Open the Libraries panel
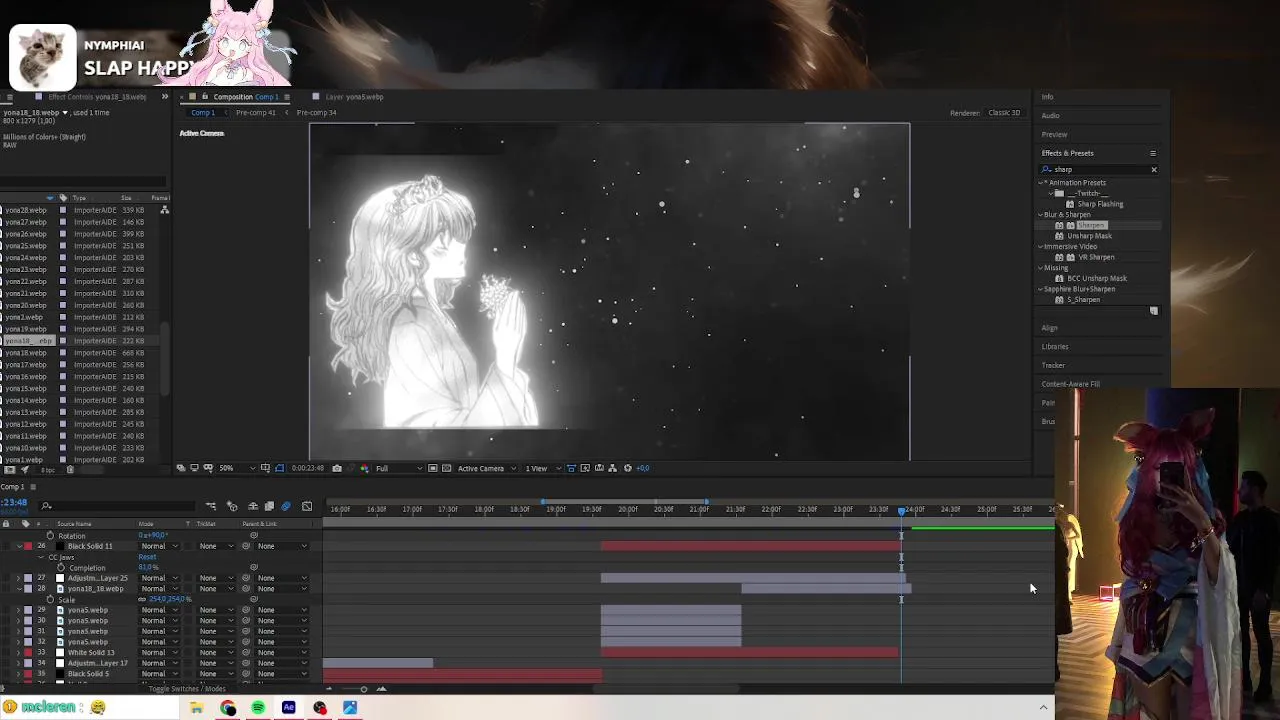This screenshot has width=1280, height=720. click(x=1055, y=347)
